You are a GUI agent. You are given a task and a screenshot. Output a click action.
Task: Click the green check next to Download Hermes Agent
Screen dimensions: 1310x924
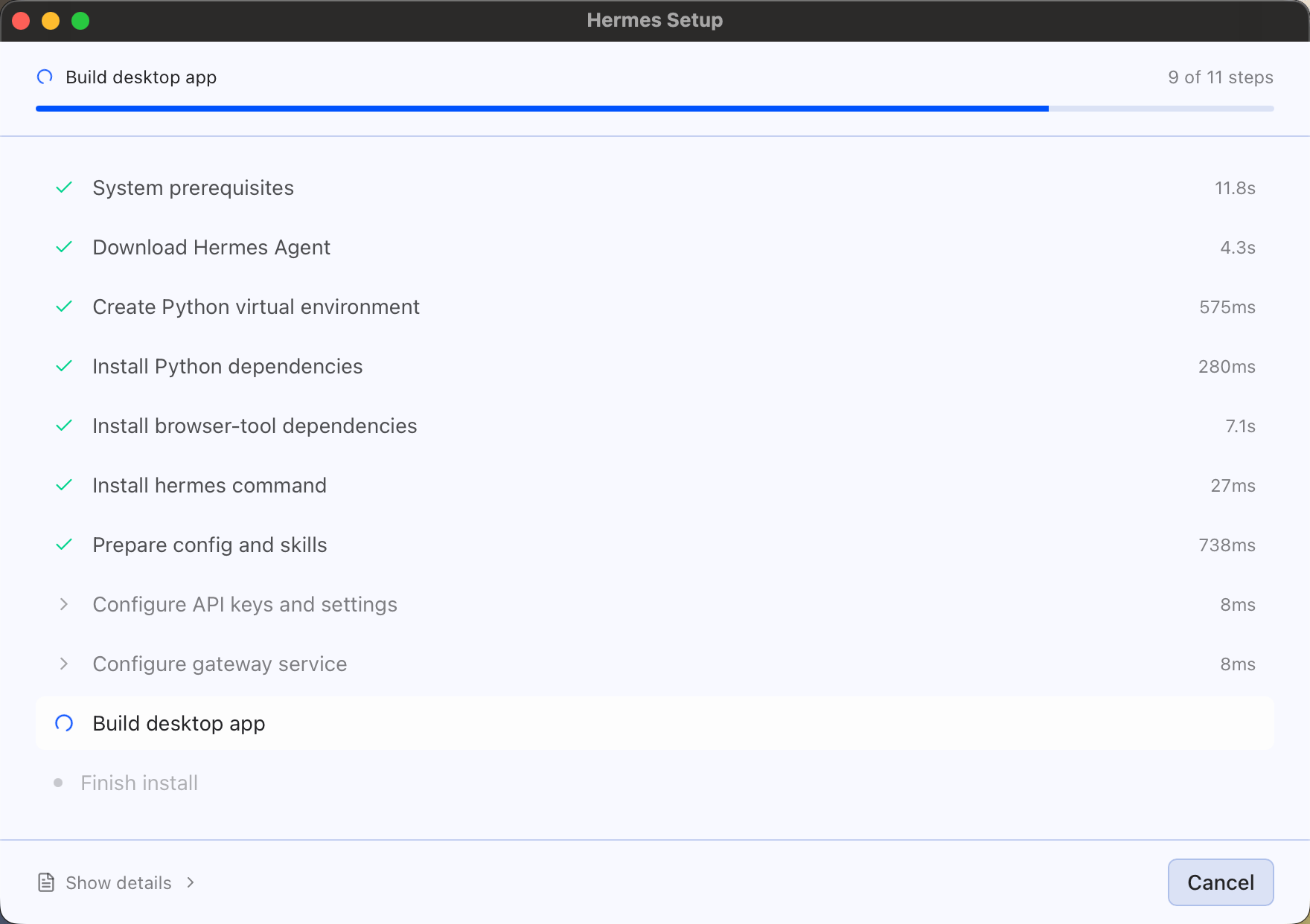pyautogui.click(x=64, y=247)
